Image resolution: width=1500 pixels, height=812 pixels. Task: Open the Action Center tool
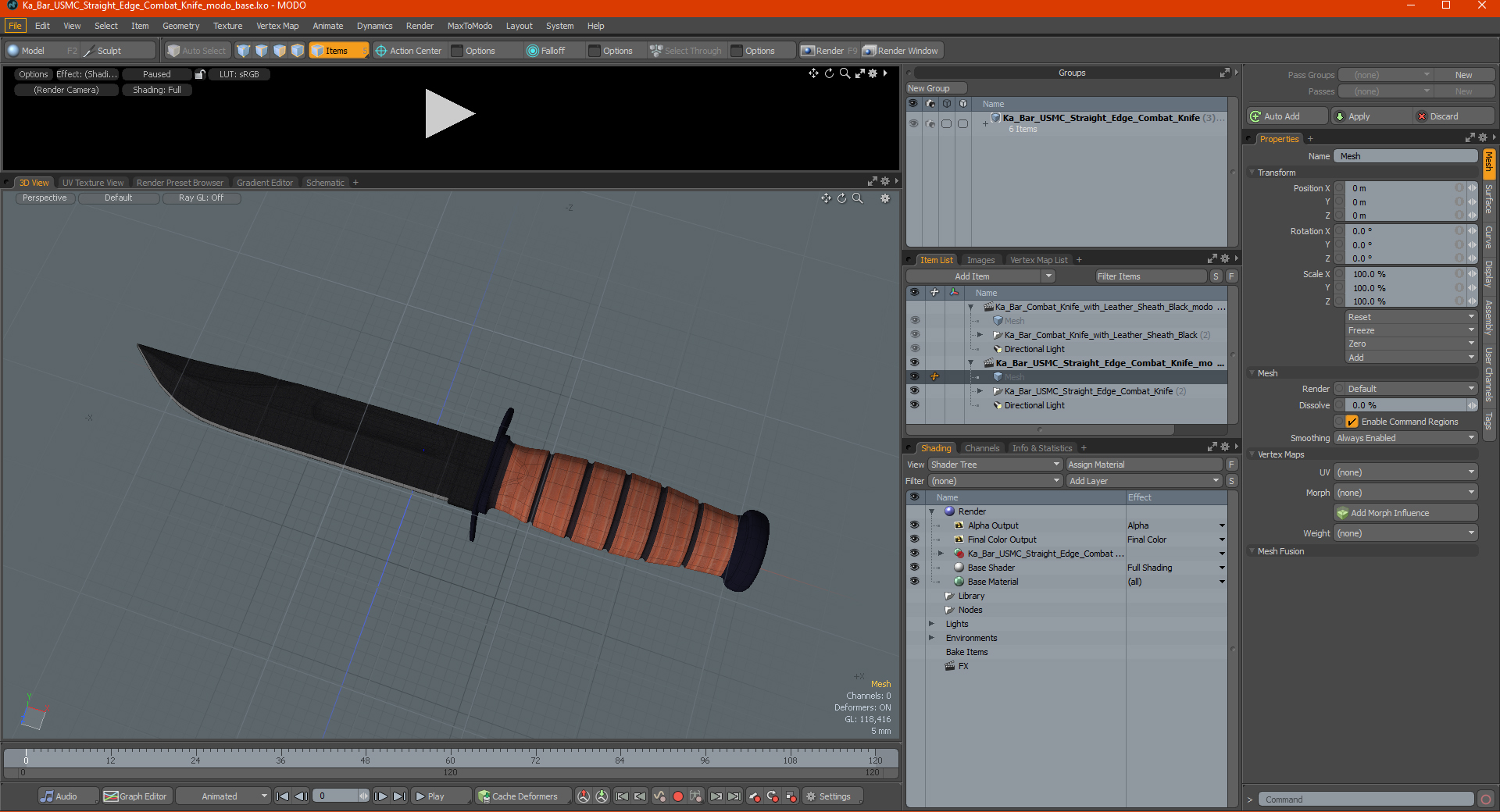click(x=409, y=51)
